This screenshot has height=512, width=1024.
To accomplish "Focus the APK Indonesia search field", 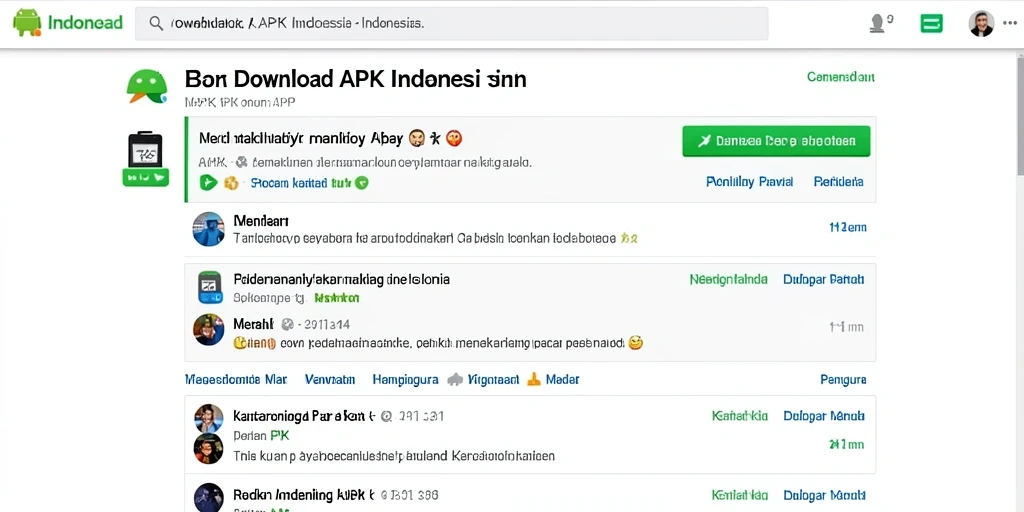I will click(x=451, y=24).
